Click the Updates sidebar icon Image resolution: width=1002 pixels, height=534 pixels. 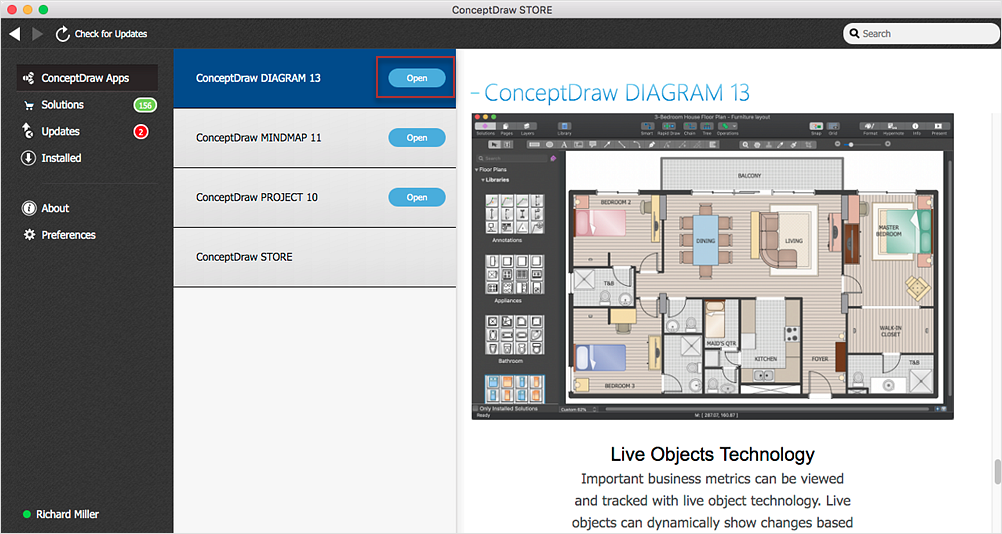coord(27,131)
